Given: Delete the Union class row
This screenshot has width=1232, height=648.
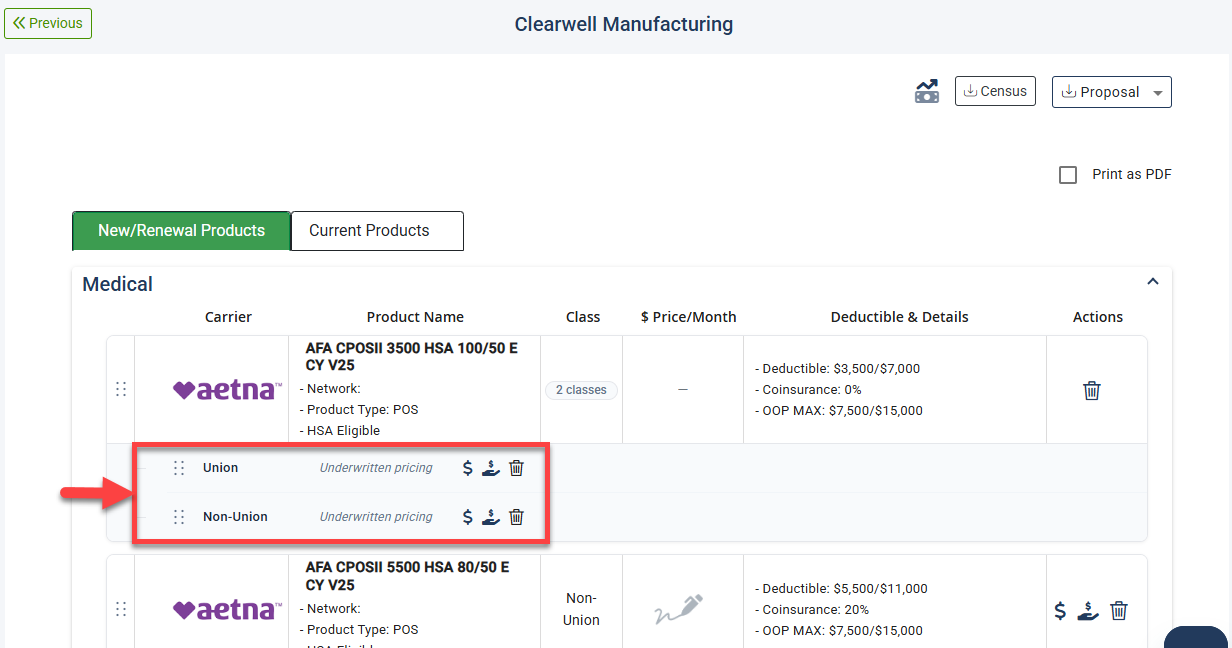Looking at the screenshot, I should [516, 467].
